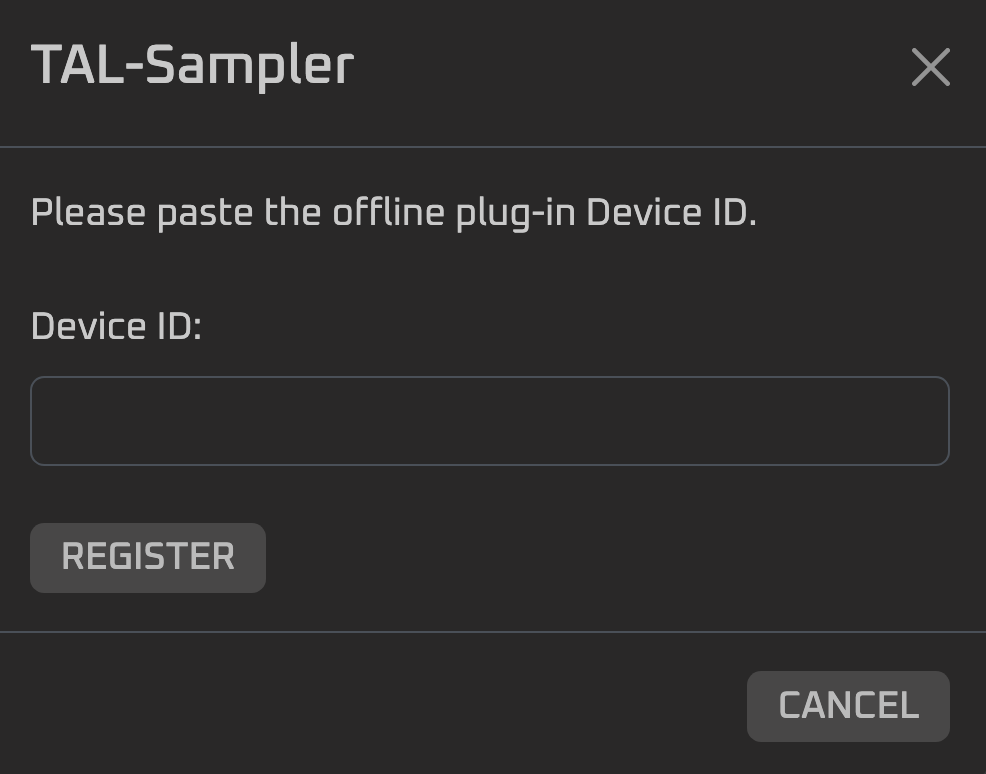
Task: Focus the empty Device ID input box
Action: (489, 421)
